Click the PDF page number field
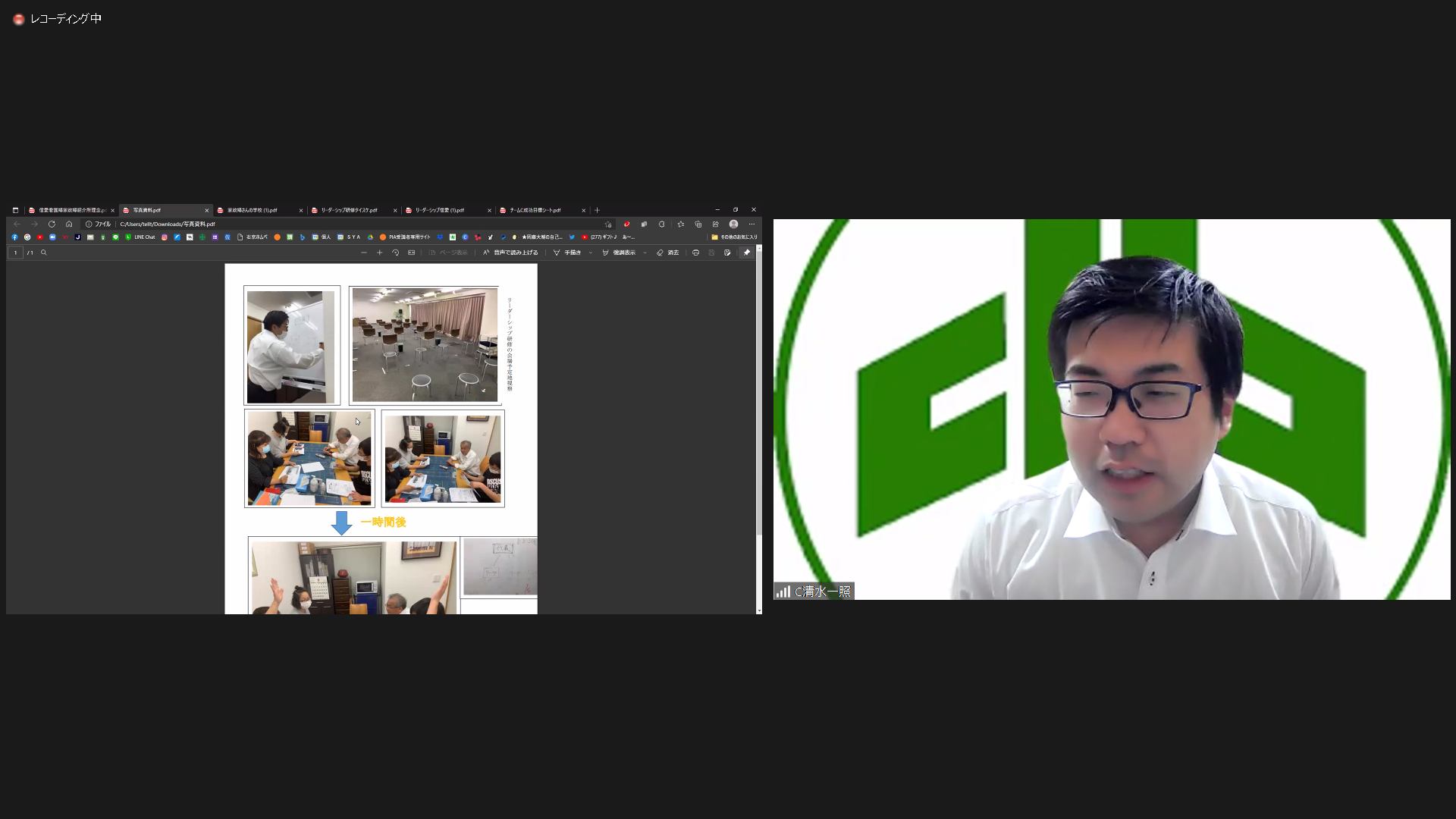The width and height of the screenshot is (1456, 819). (x=15, y=253)
